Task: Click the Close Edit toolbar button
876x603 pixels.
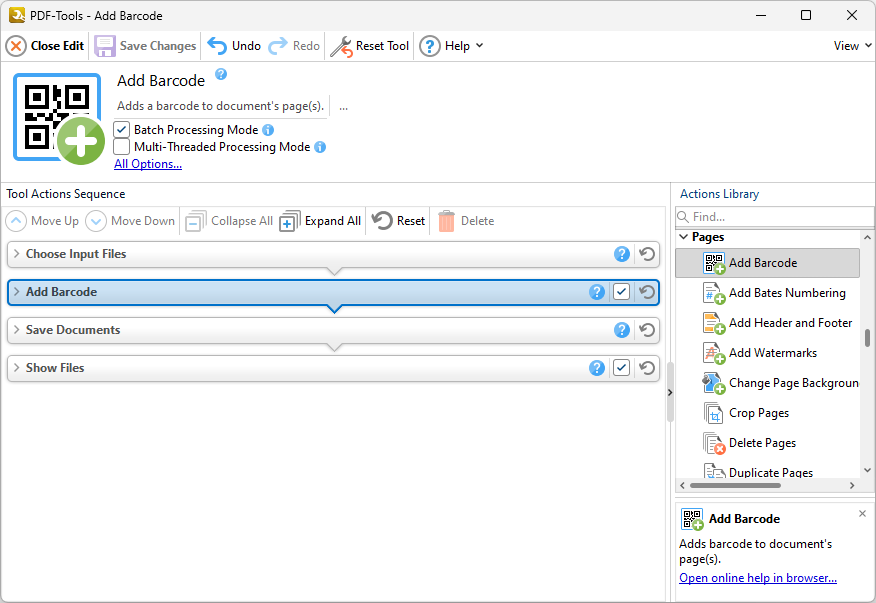Action: point(45,46)
